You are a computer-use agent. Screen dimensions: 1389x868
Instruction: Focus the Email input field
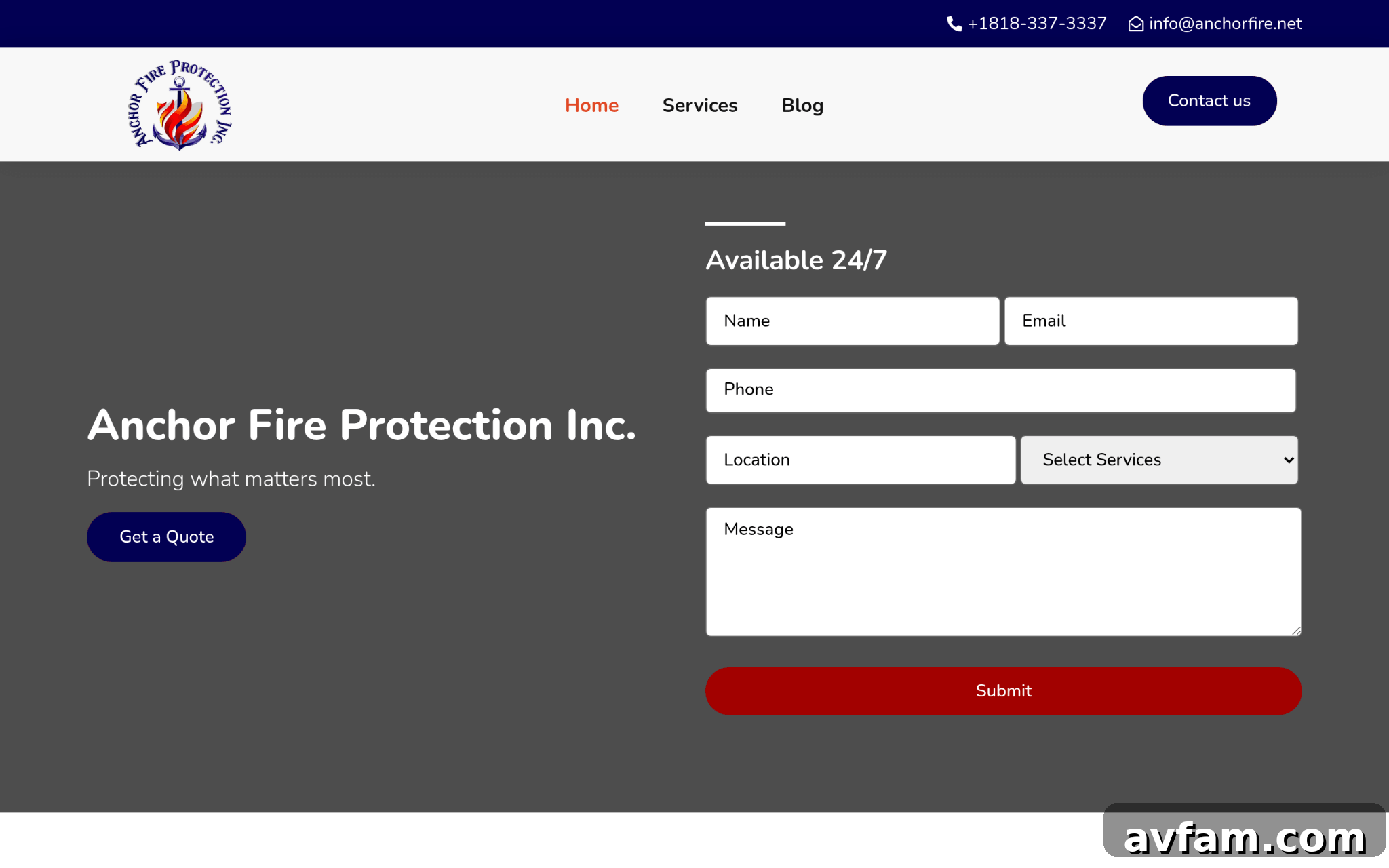click(1151, 321)
